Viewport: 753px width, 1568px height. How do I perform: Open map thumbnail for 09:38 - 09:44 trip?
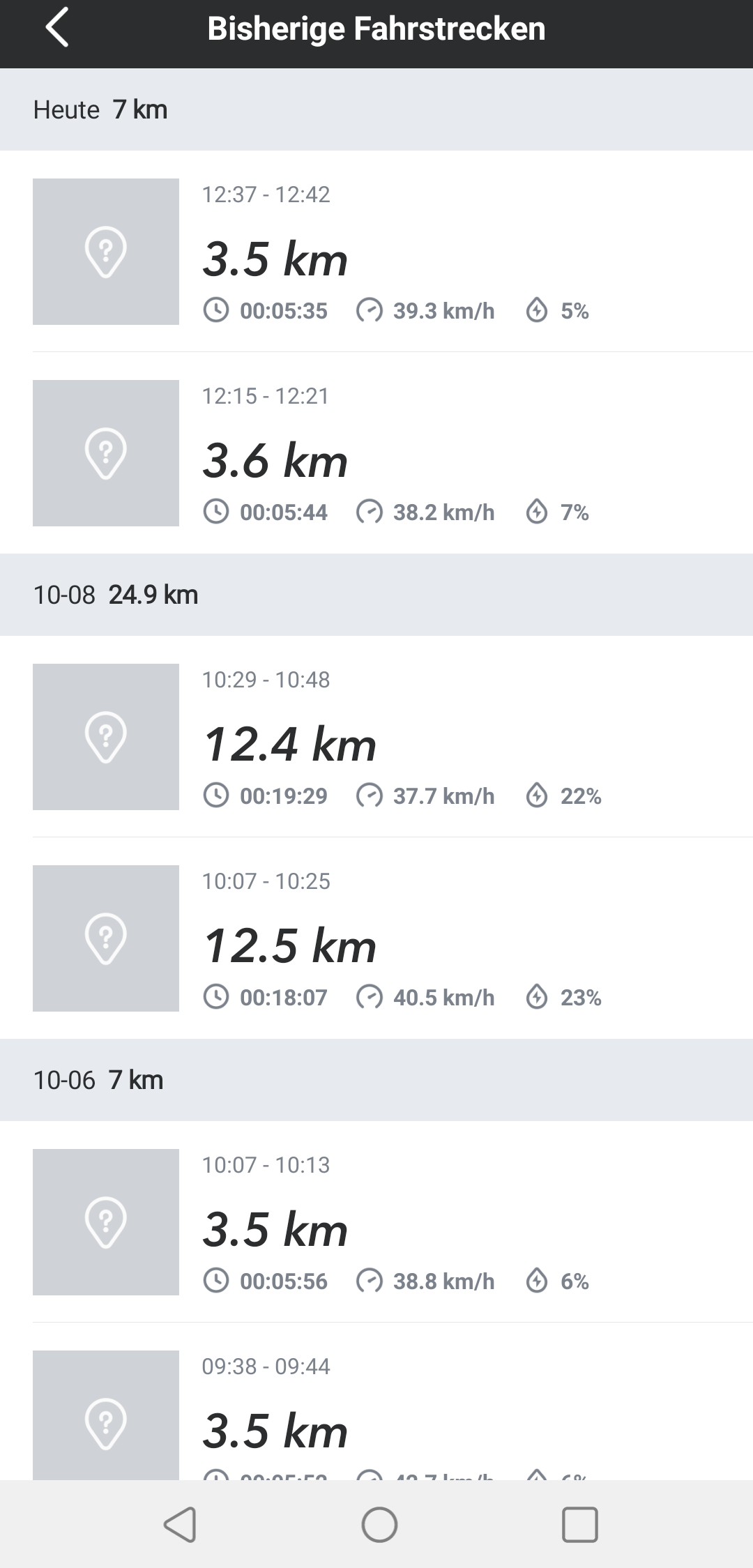pyautogui.click(x=106, y=1415)
